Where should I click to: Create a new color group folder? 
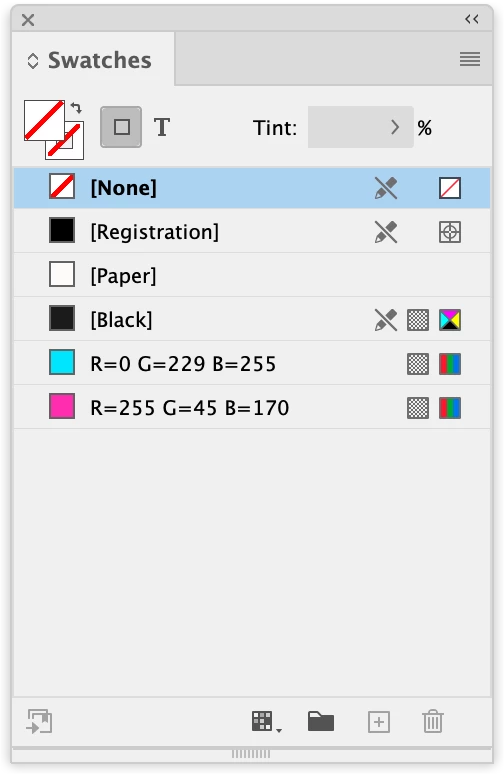[x=321, y=721]
